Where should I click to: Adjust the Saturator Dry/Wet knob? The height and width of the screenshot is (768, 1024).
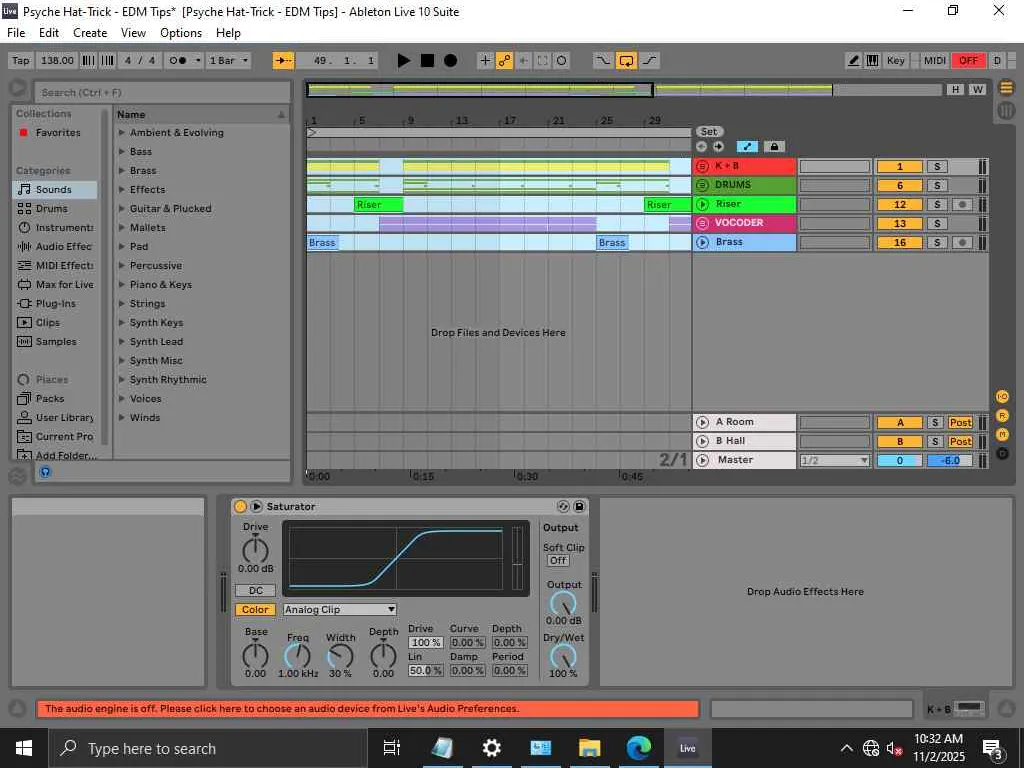click(563, 656)
